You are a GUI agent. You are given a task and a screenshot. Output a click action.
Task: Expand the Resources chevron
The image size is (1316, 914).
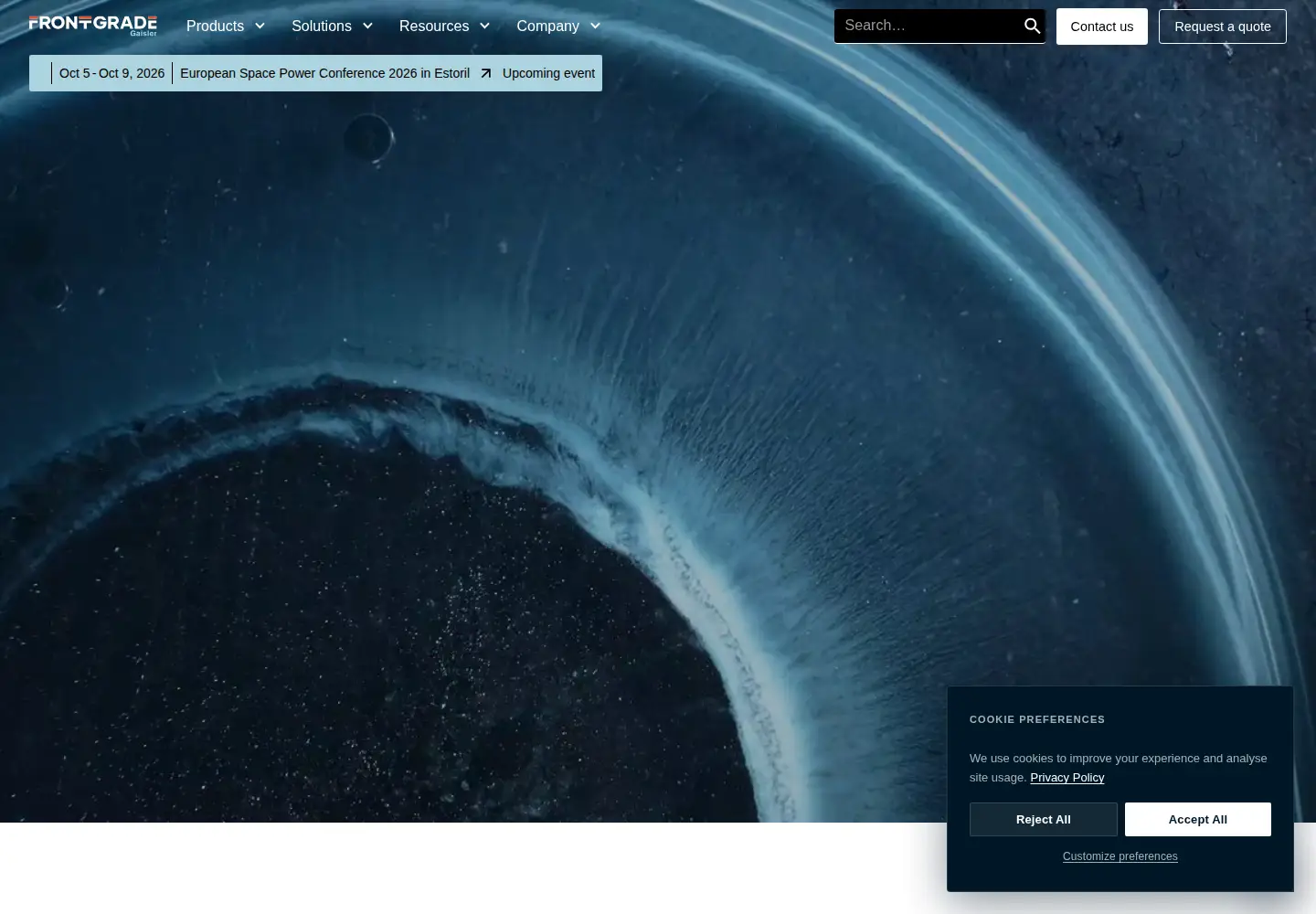click(x=484, y=27)
